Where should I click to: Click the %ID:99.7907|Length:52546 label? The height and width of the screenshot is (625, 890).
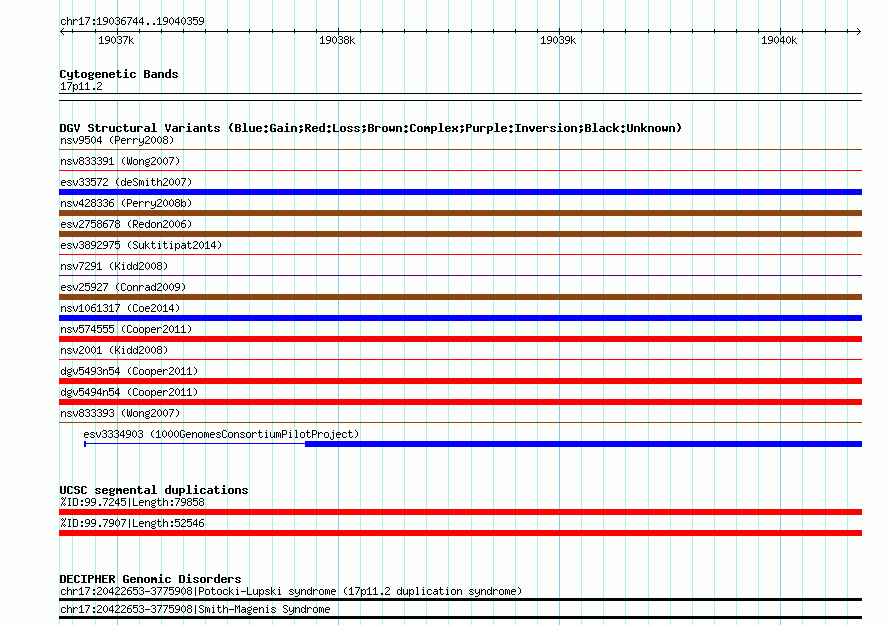click(x=132, y=523)
